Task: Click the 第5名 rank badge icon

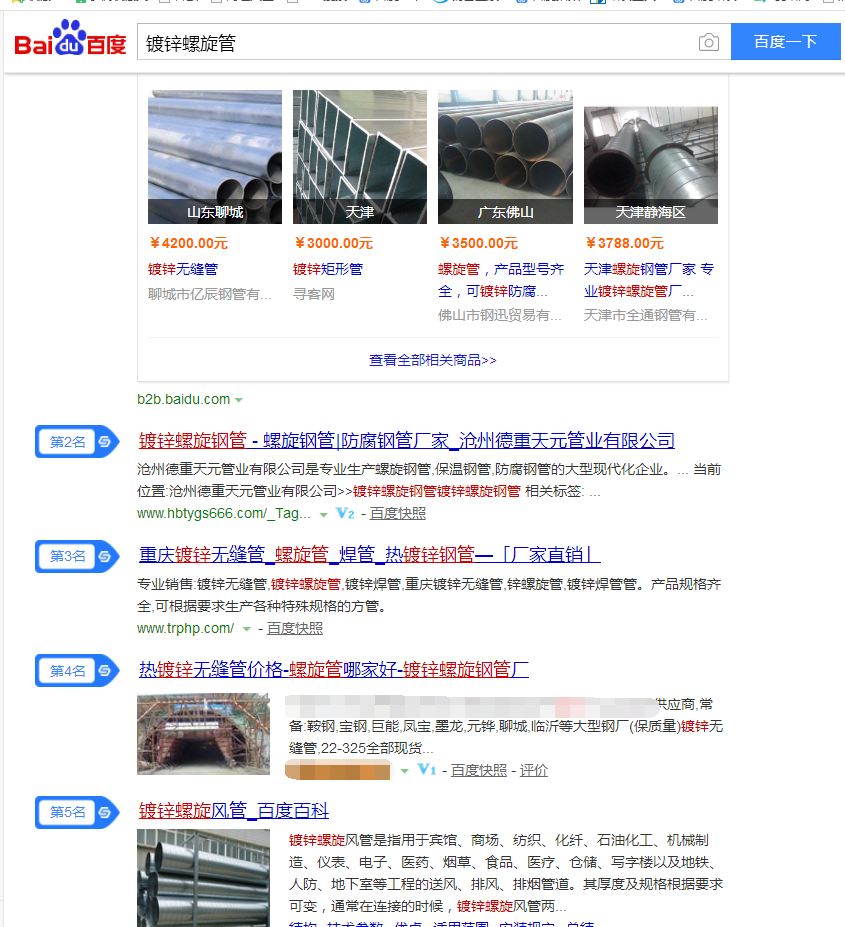Action: point(77,812)
